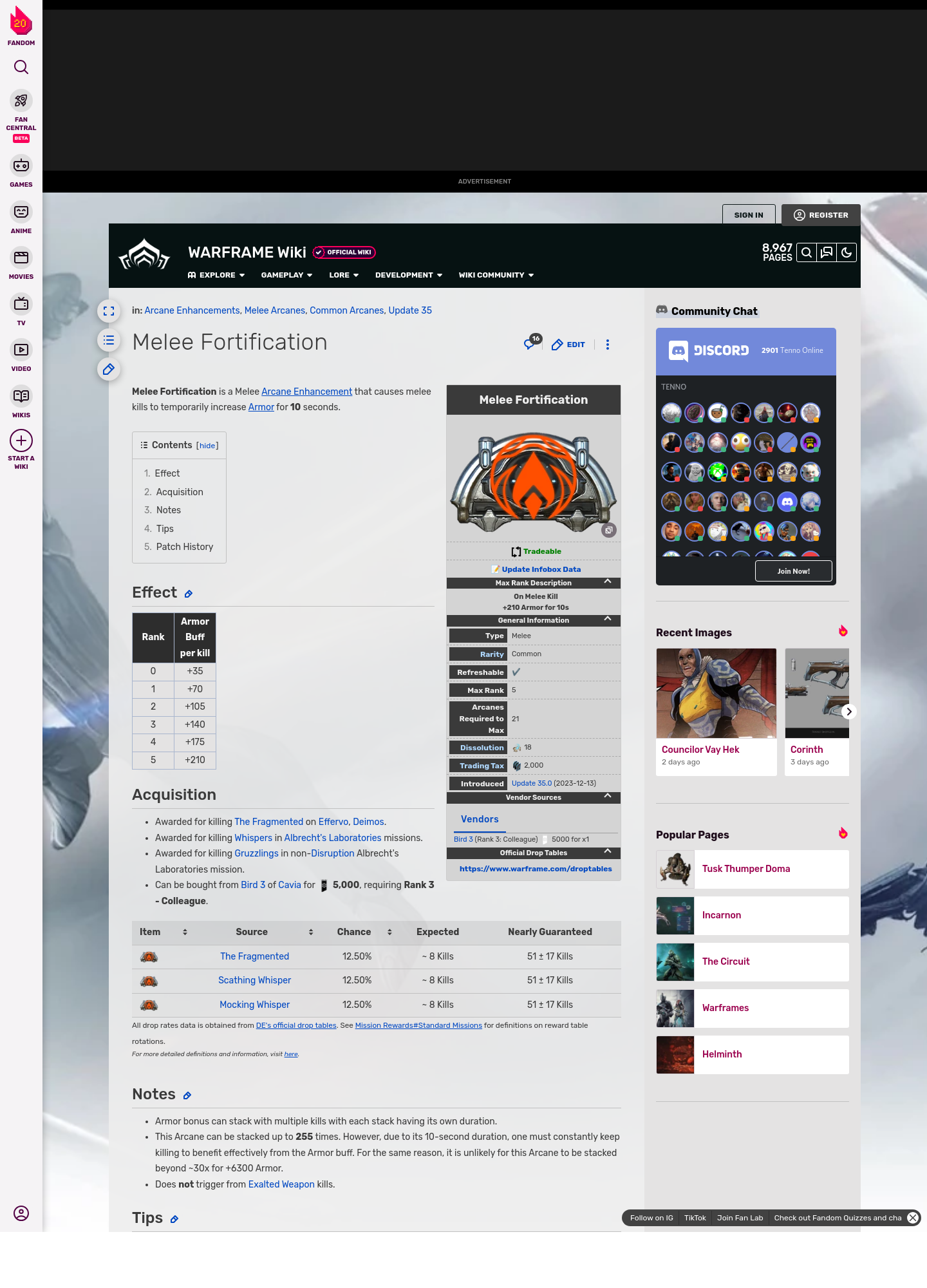Open the Wikis section icon

21,396
